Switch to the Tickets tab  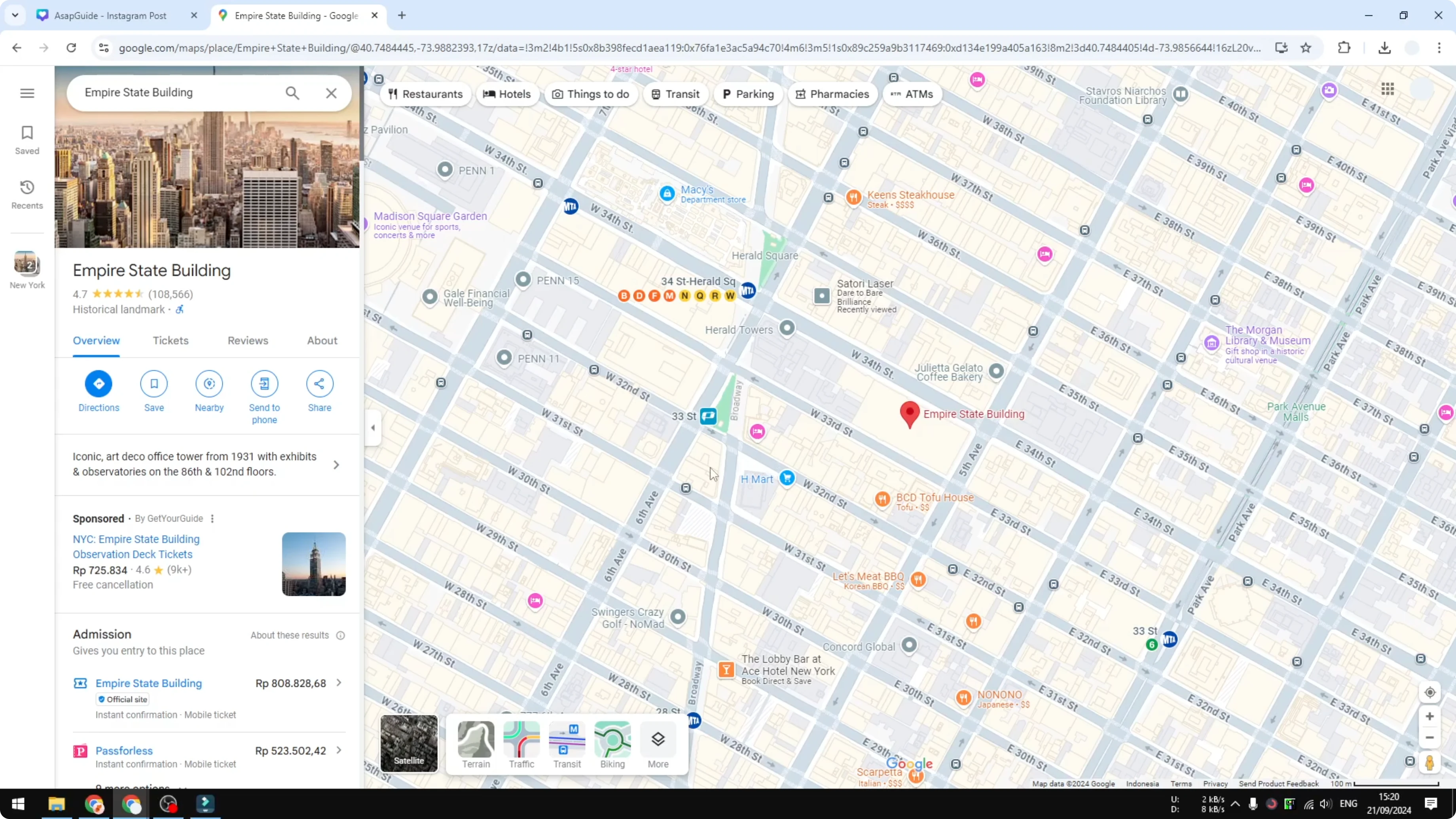171,341
